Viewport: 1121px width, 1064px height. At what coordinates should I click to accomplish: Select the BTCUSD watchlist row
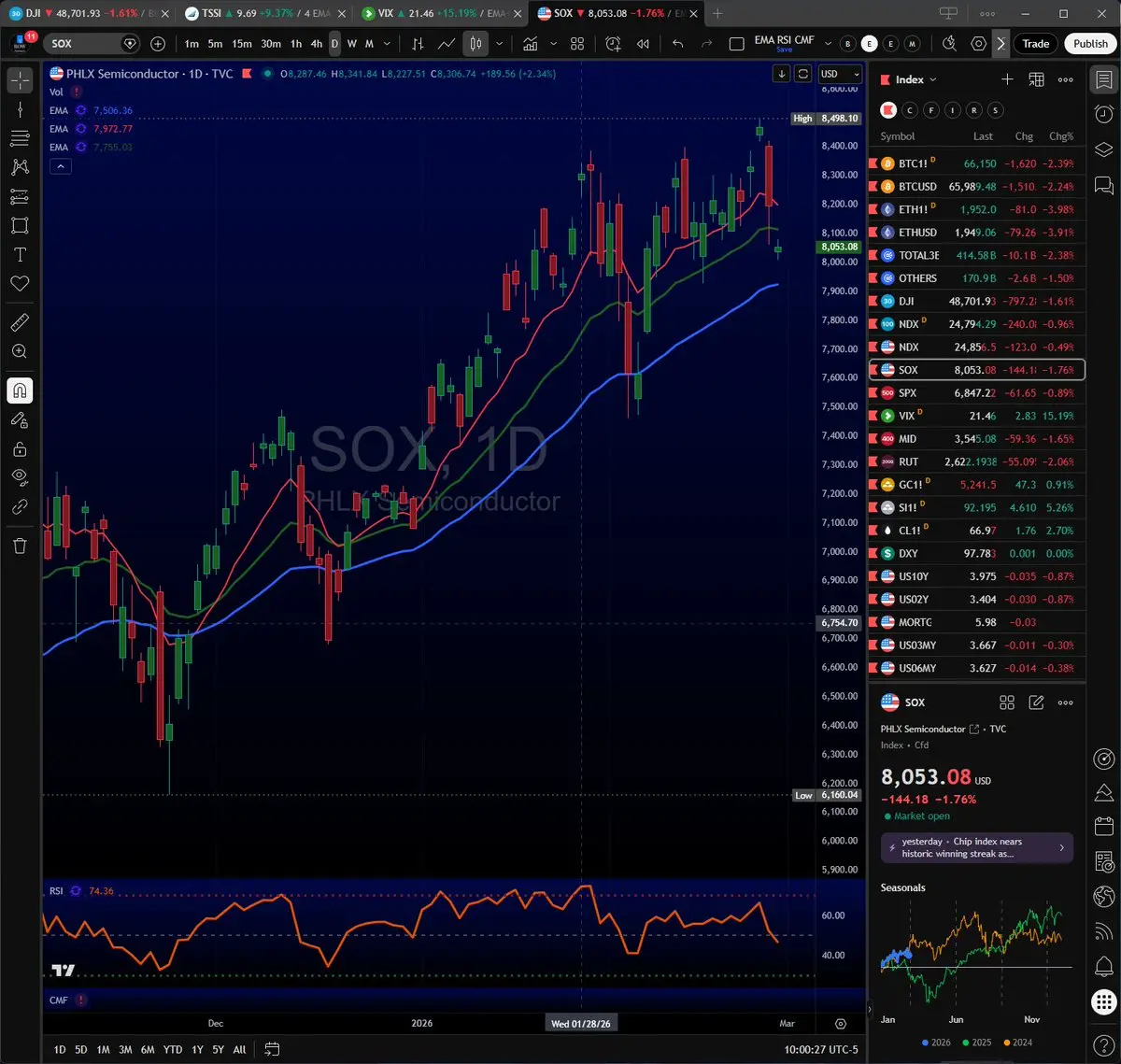pos(977,186)
